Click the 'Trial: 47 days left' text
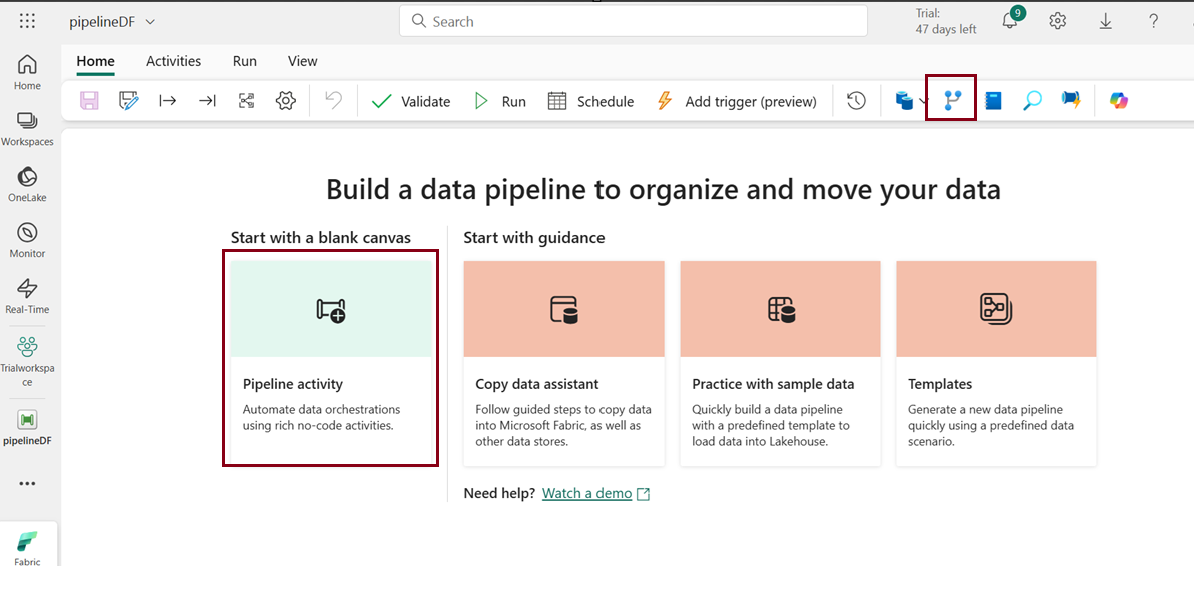The width and height of the screenshot is (1194, 592). pos(946,21)
